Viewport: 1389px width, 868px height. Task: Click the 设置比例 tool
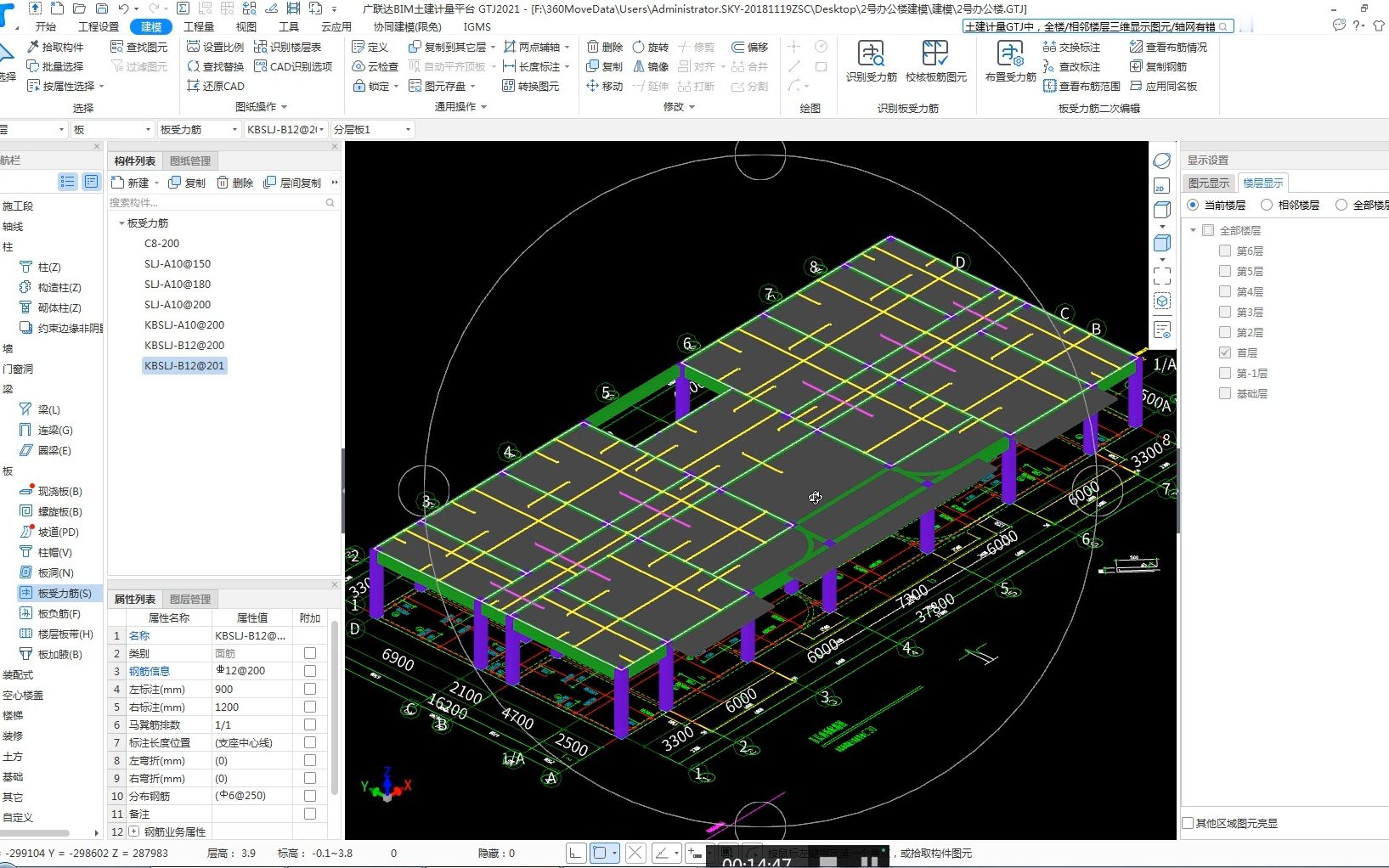(215, 47)
